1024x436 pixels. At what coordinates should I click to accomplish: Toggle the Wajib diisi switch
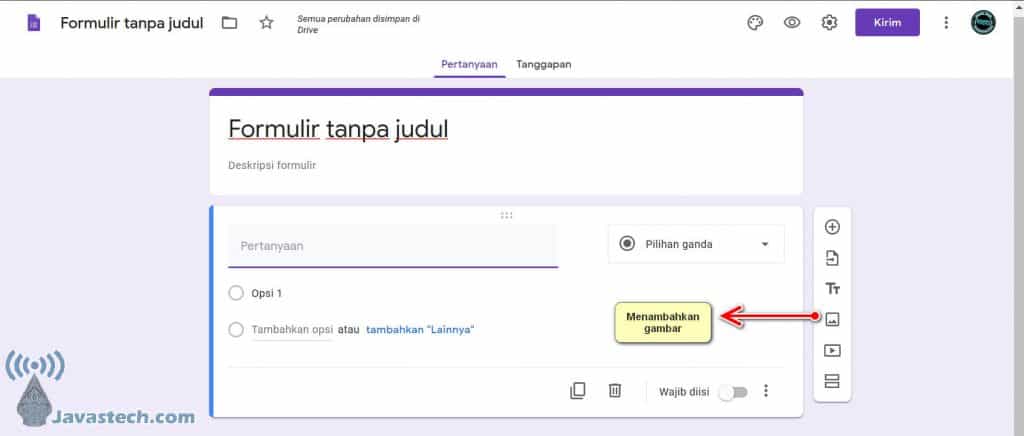(733, 392)
